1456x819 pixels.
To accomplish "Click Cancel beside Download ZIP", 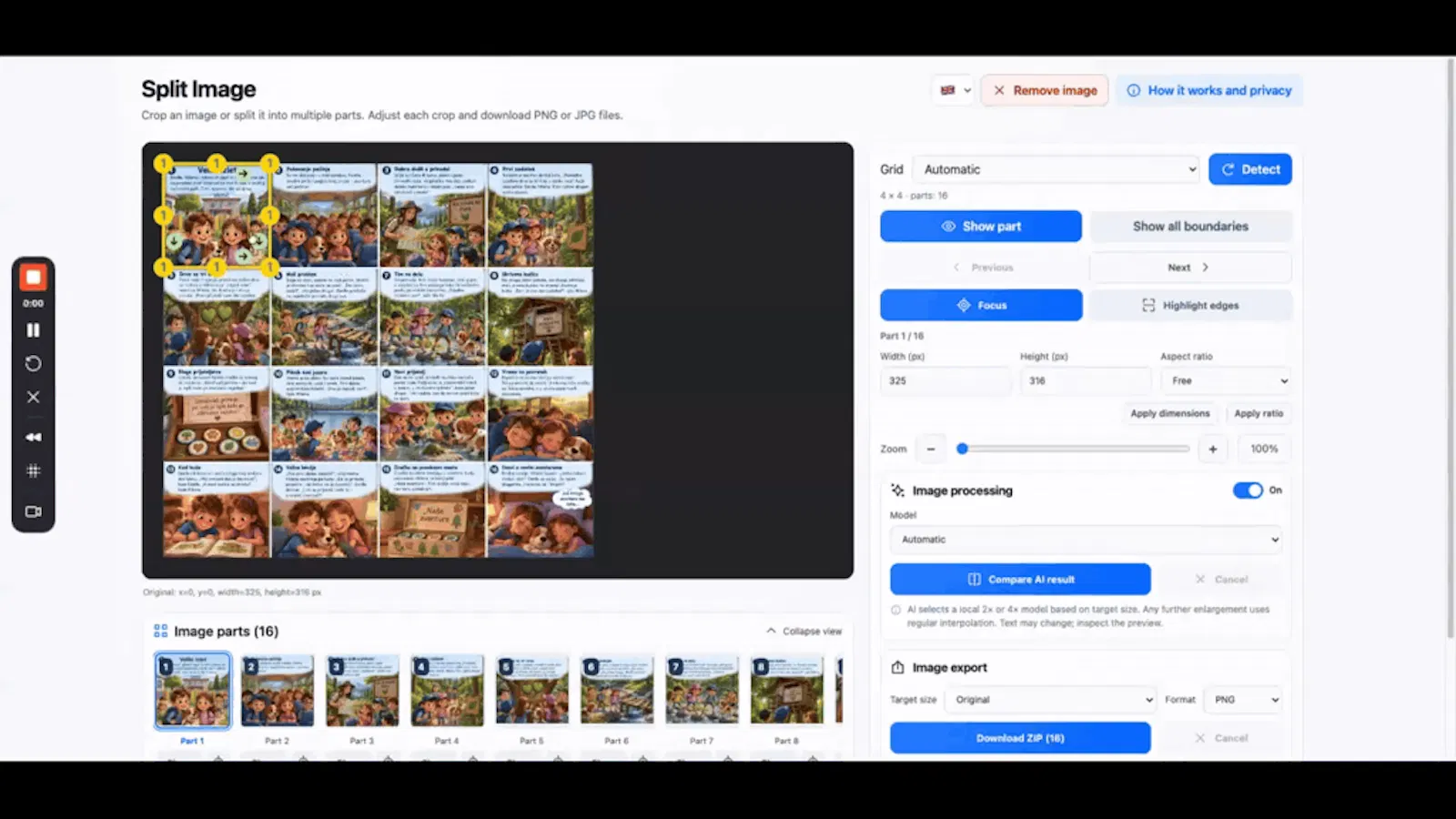I will coord(1221,738).
